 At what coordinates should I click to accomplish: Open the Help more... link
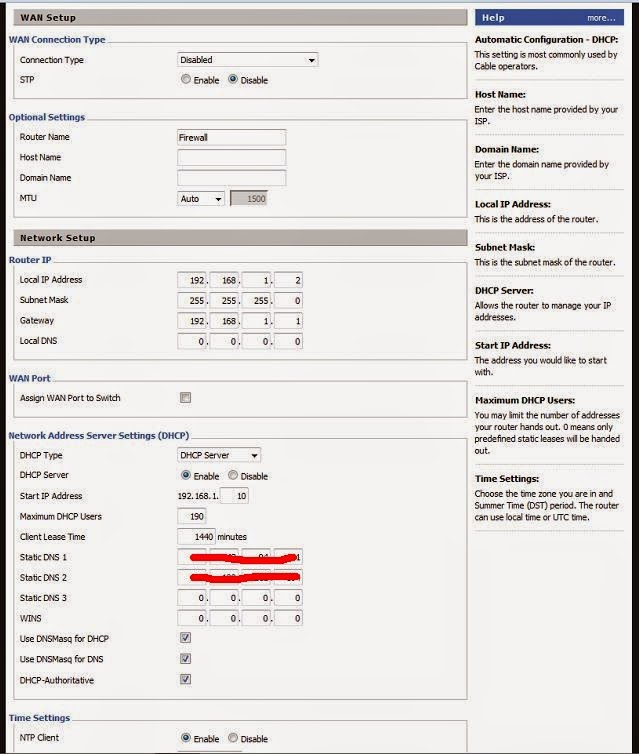(x=601, y=18)
